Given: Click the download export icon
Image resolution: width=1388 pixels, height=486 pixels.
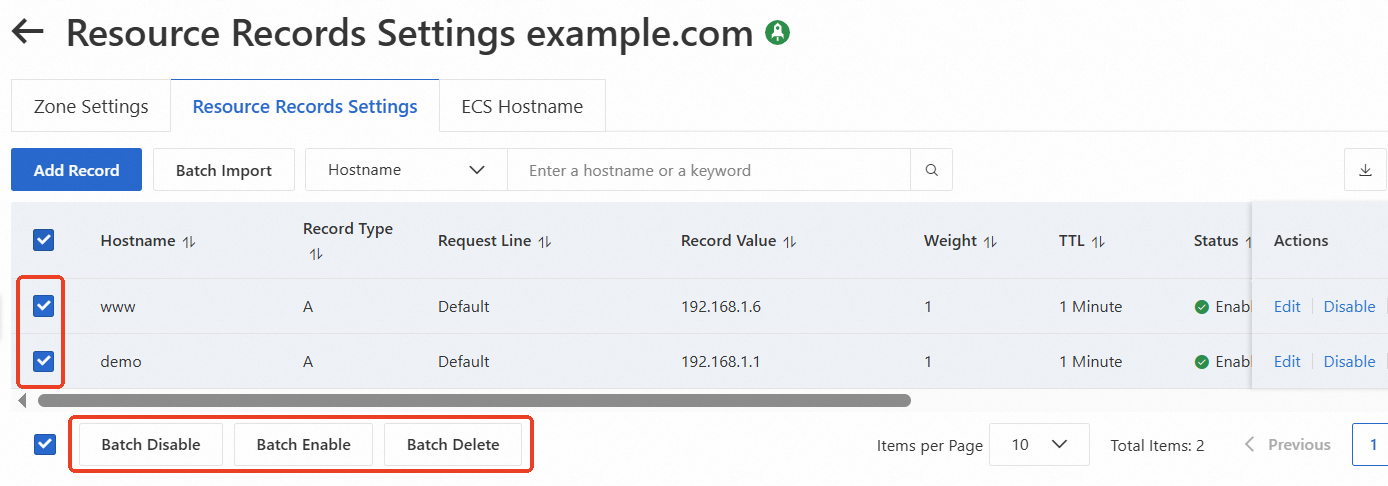Looking at the screenshot, I should click(1365, 170).
